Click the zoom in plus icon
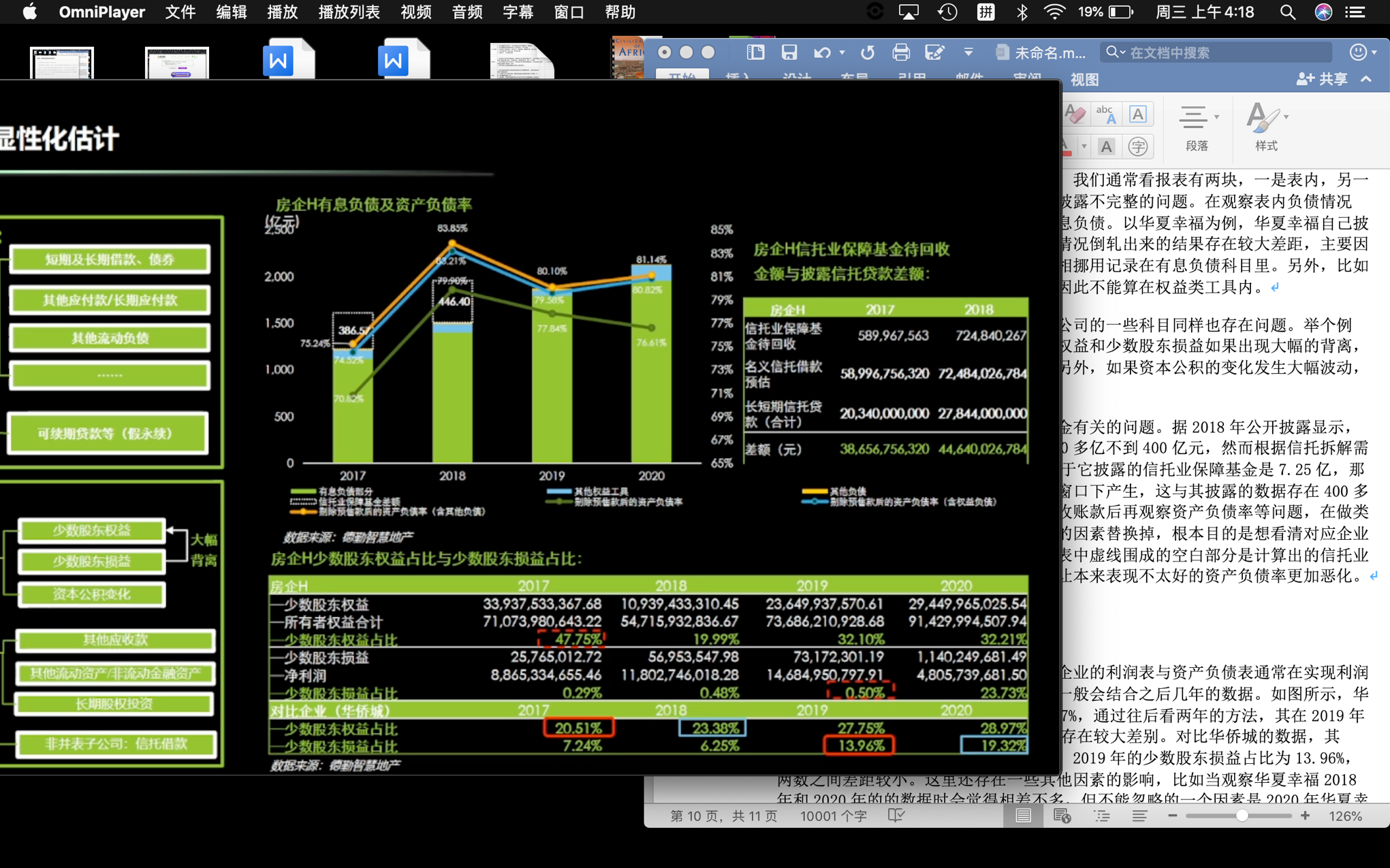The width and height of the screenshot is (1390, 868). 1305,816
